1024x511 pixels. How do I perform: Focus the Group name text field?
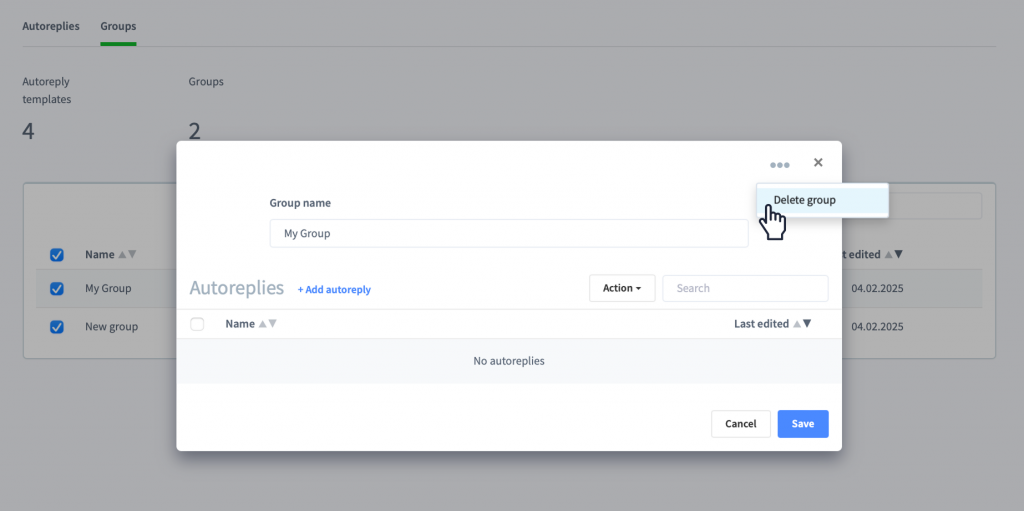tap(509, 233)
